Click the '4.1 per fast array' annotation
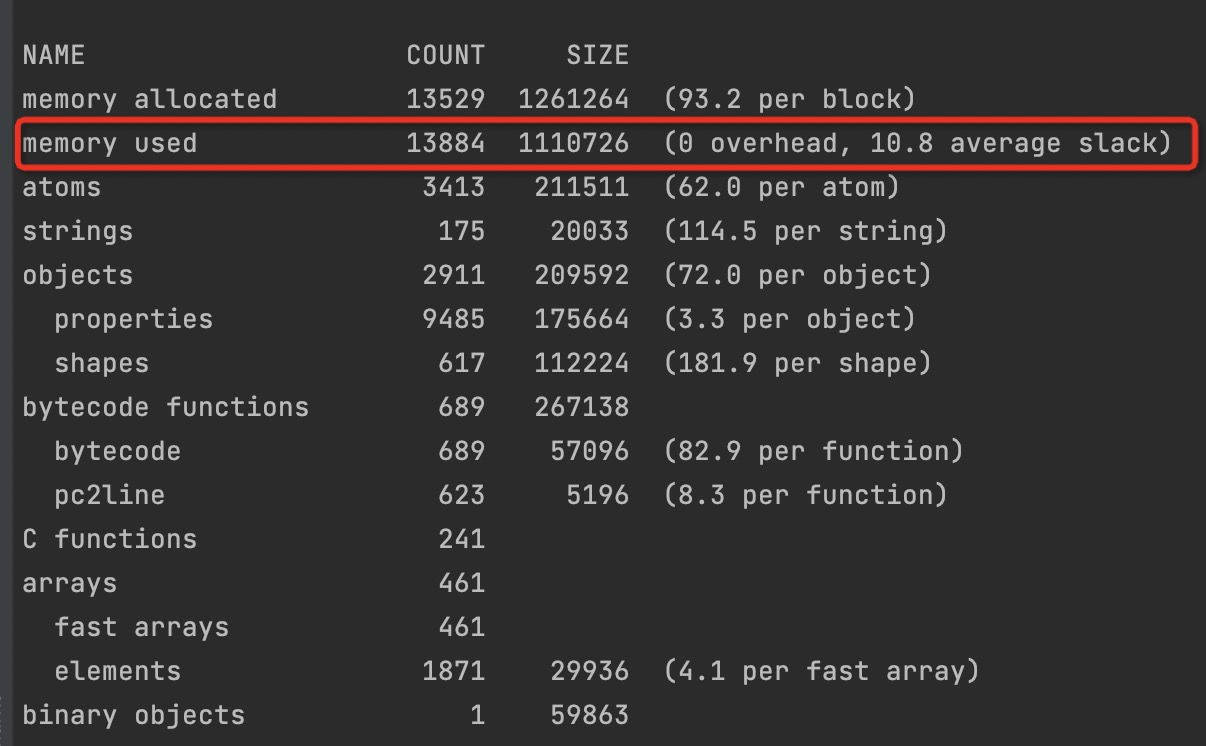The image size is (1206, 746). coord(821,671)
